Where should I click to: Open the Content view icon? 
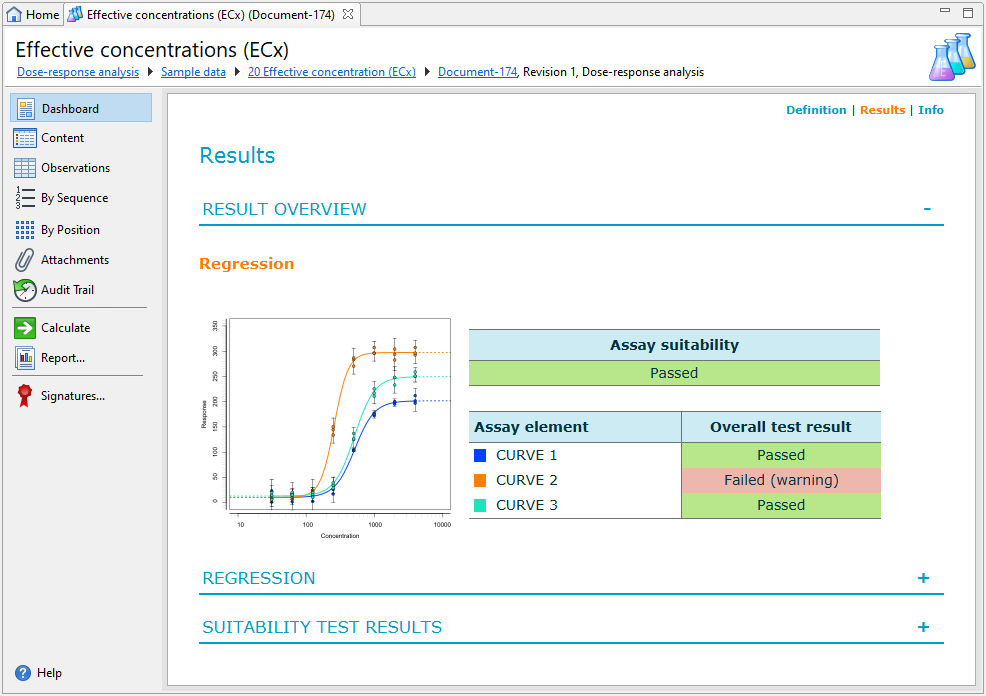coord(26,138)
